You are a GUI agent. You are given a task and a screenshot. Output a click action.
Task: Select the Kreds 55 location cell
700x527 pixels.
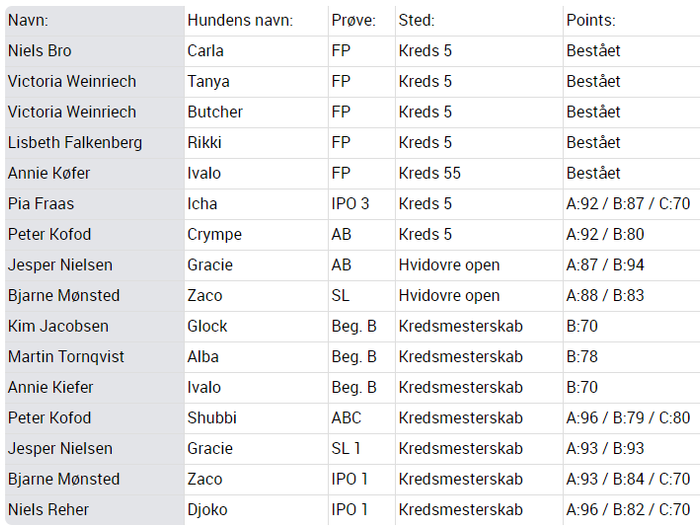(x=479, y=173)
